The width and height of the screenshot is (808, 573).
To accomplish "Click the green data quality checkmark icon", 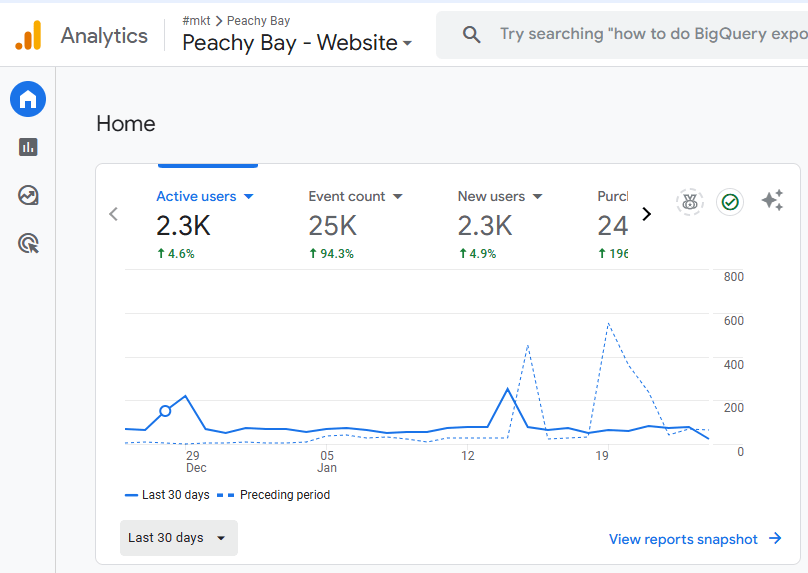I will coord(730,202).
